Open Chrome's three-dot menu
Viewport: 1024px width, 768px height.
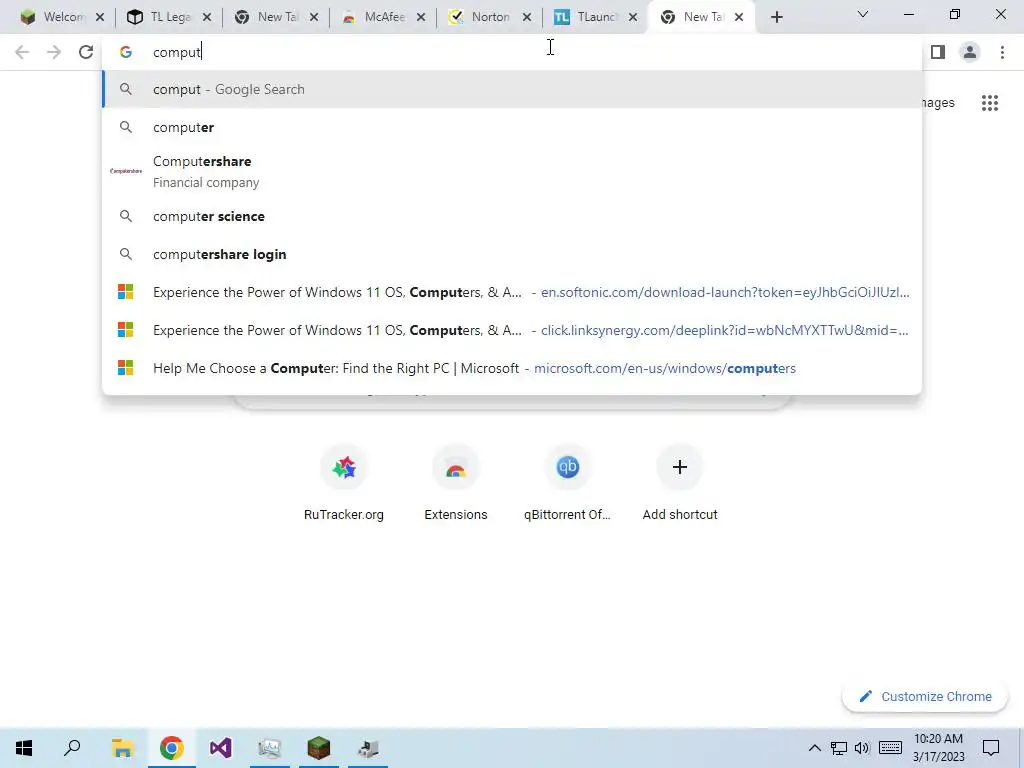1002,52
